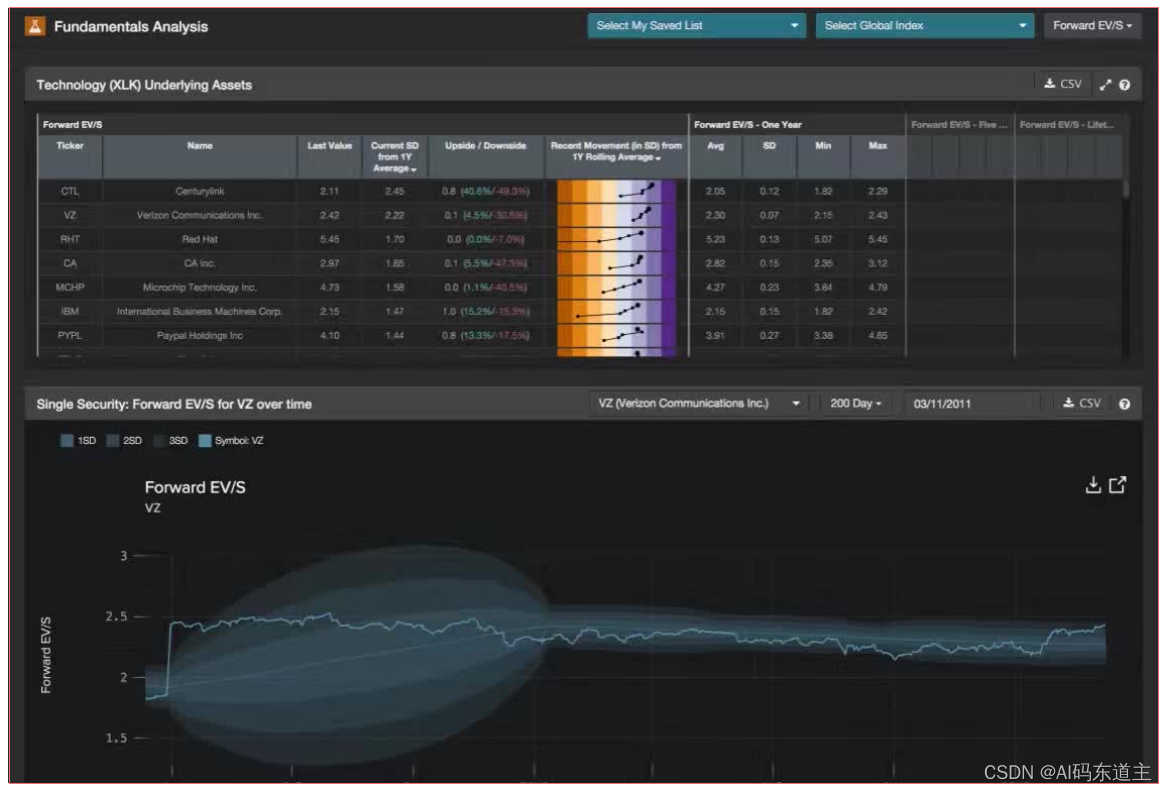Select the International Business Machines Corp. cell
This screenshot has width=1168, height=792.
click(200, 311)
